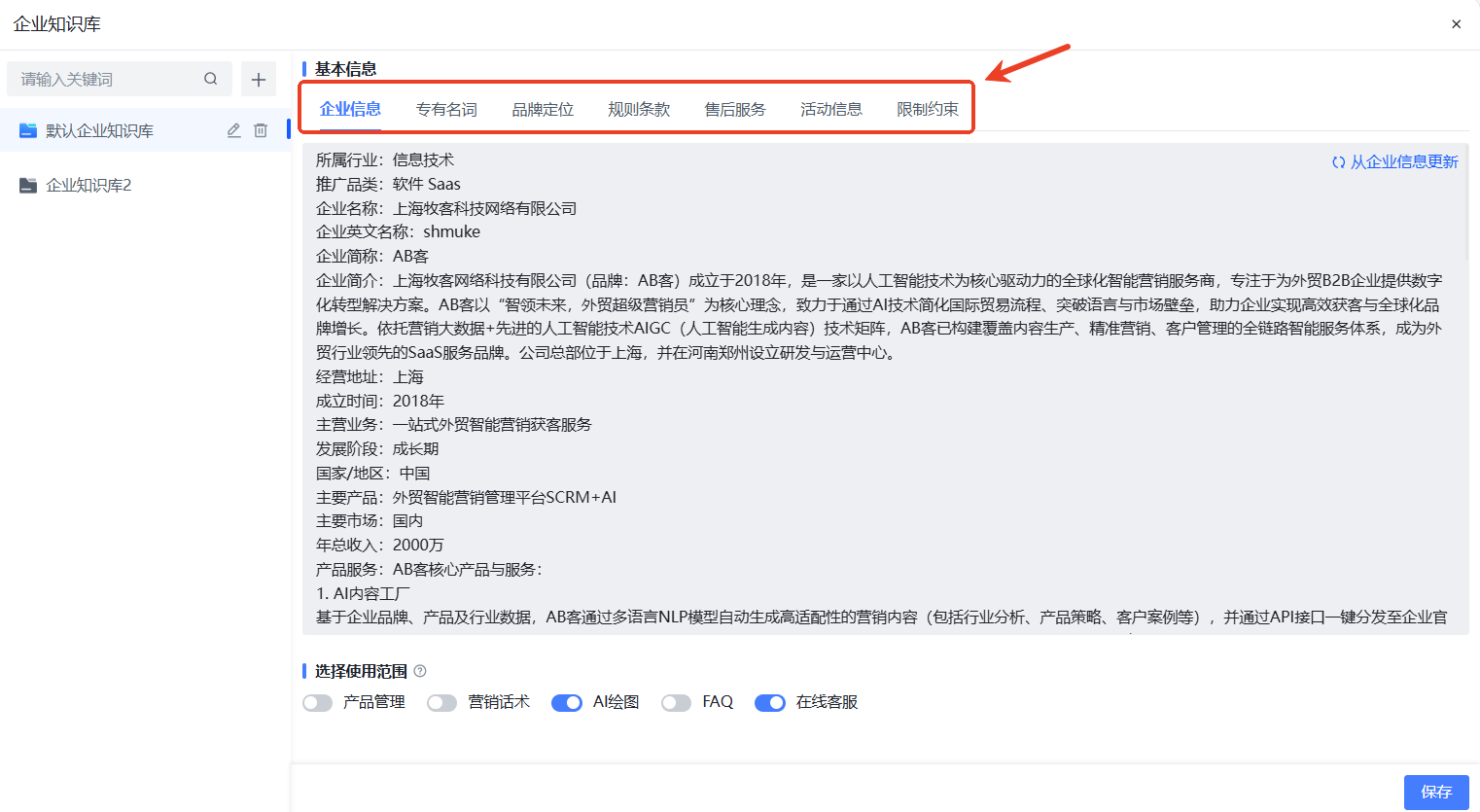Add a new knowledge base with plus
Viewport: 1480px width, 812px height.
click(x=259, y=80)
